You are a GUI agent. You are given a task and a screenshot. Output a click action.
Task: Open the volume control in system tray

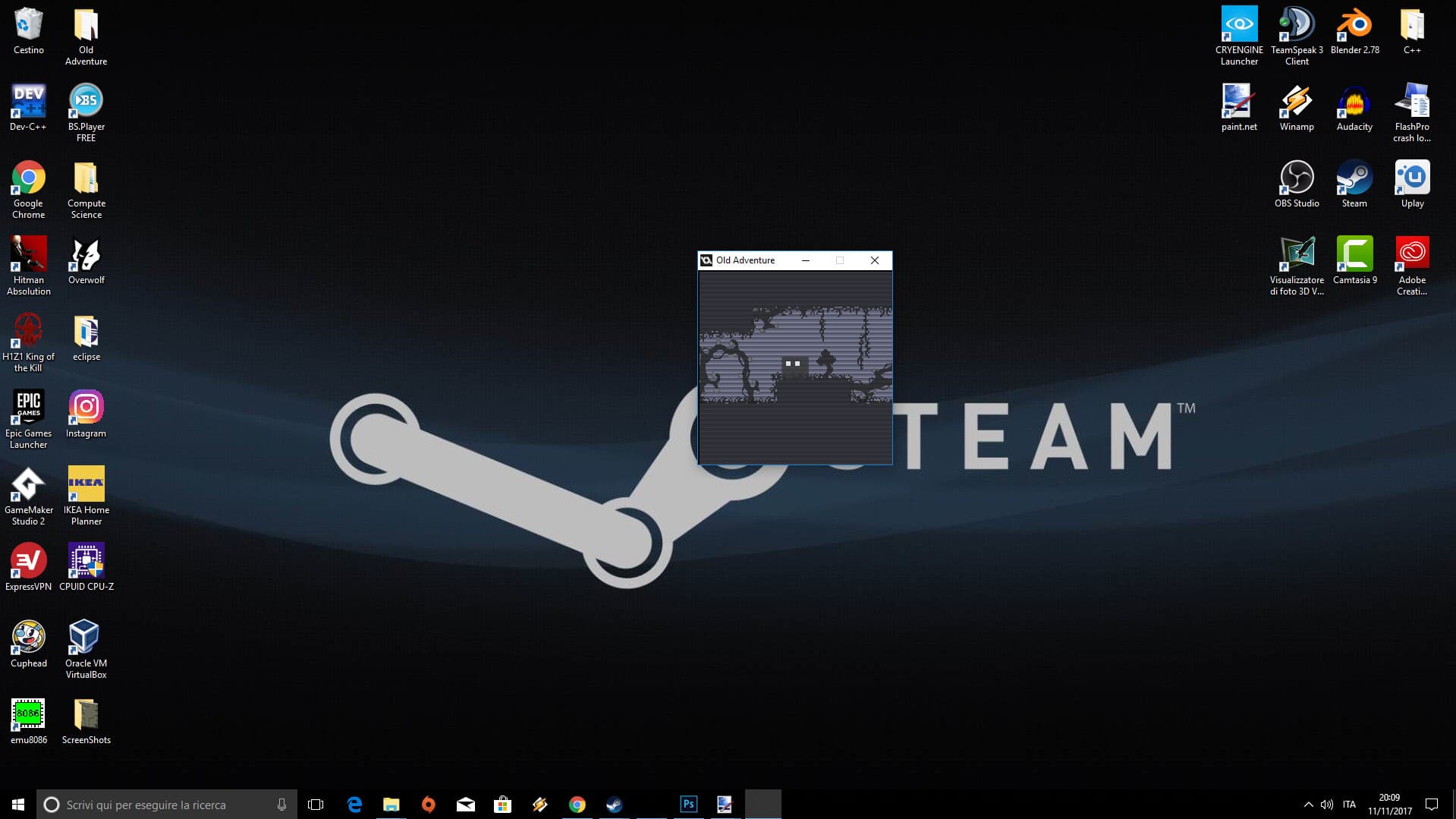(x=1326, y=804)
